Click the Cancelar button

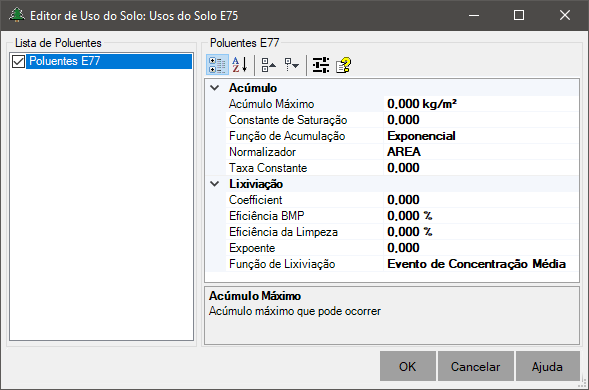[x=476, y=366]
